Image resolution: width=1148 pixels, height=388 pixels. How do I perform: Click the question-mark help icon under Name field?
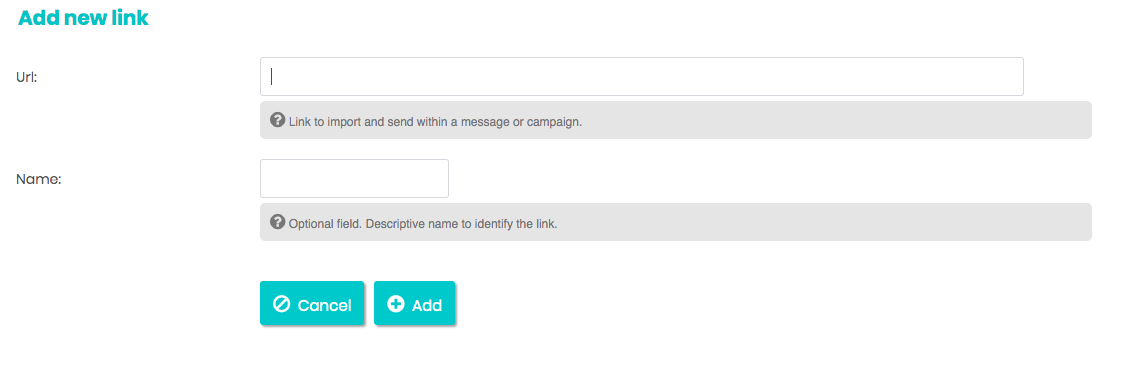coord(277,222)
